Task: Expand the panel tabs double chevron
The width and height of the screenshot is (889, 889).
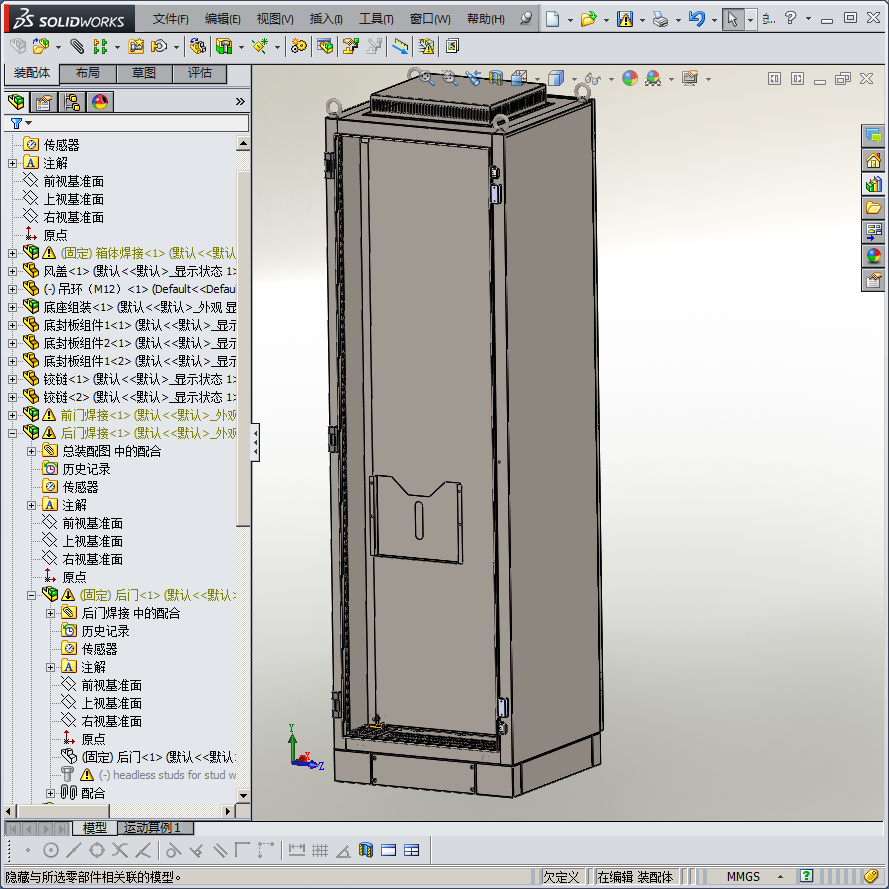Action: (x=240, y=101)
